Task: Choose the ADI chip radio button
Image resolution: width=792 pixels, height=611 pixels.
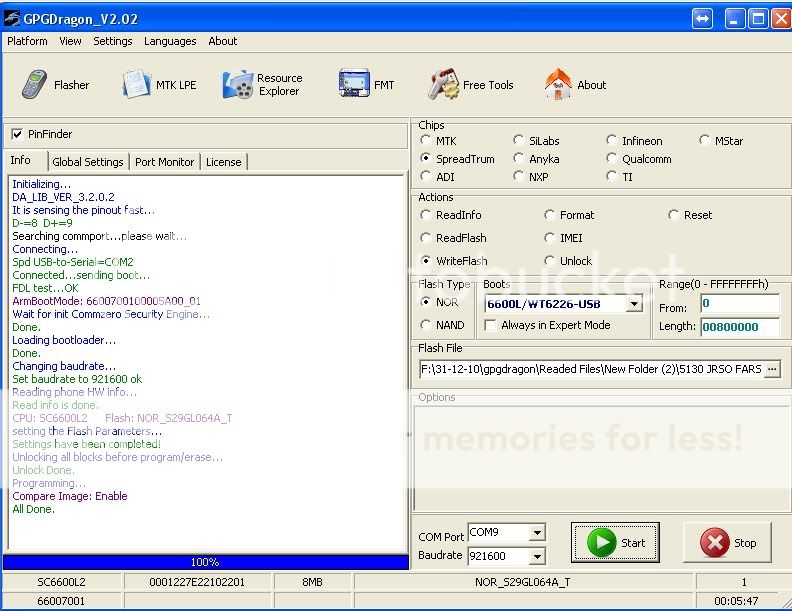Action: pyautogui.click(x=425, y=177)
